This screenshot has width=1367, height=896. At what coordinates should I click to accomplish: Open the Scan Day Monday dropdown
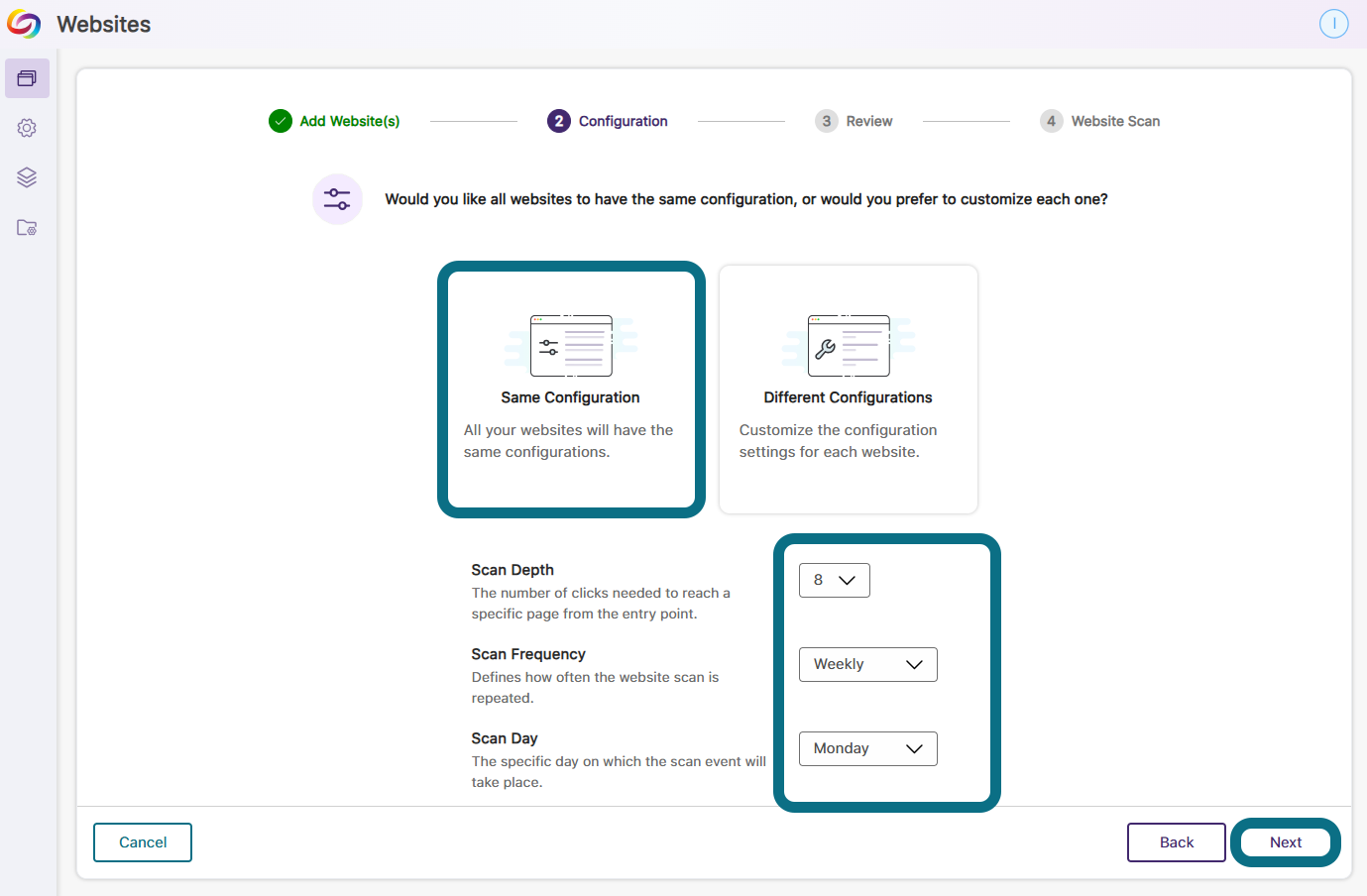(867, 749)
